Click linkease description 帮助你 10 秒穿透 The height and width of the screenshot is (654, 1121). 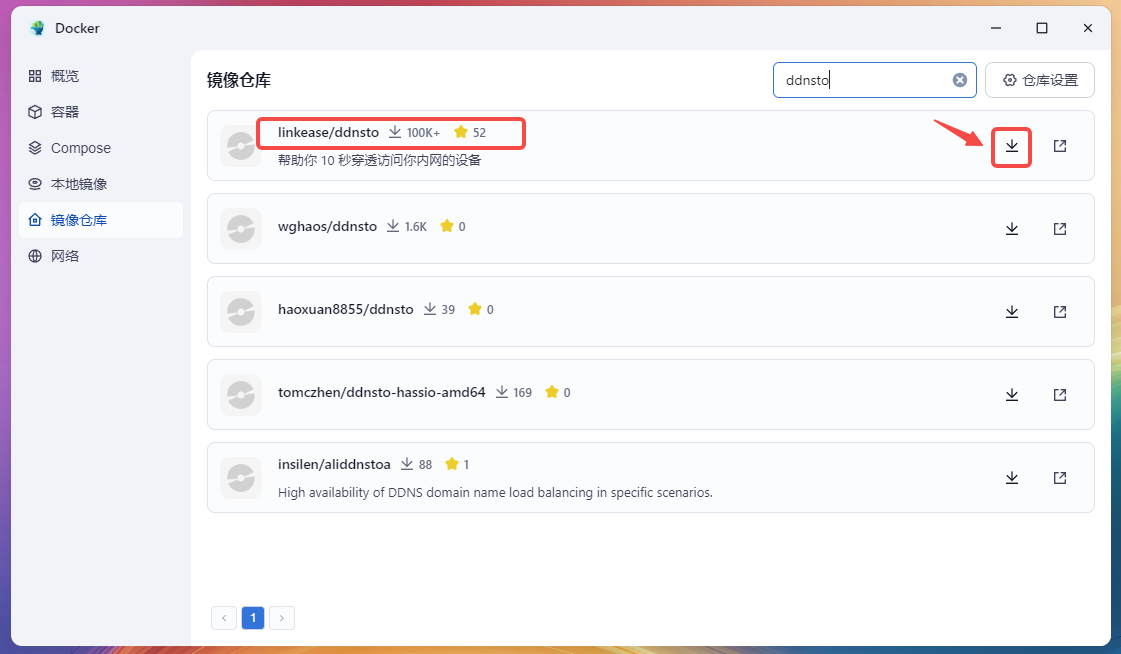coord(380,160)
